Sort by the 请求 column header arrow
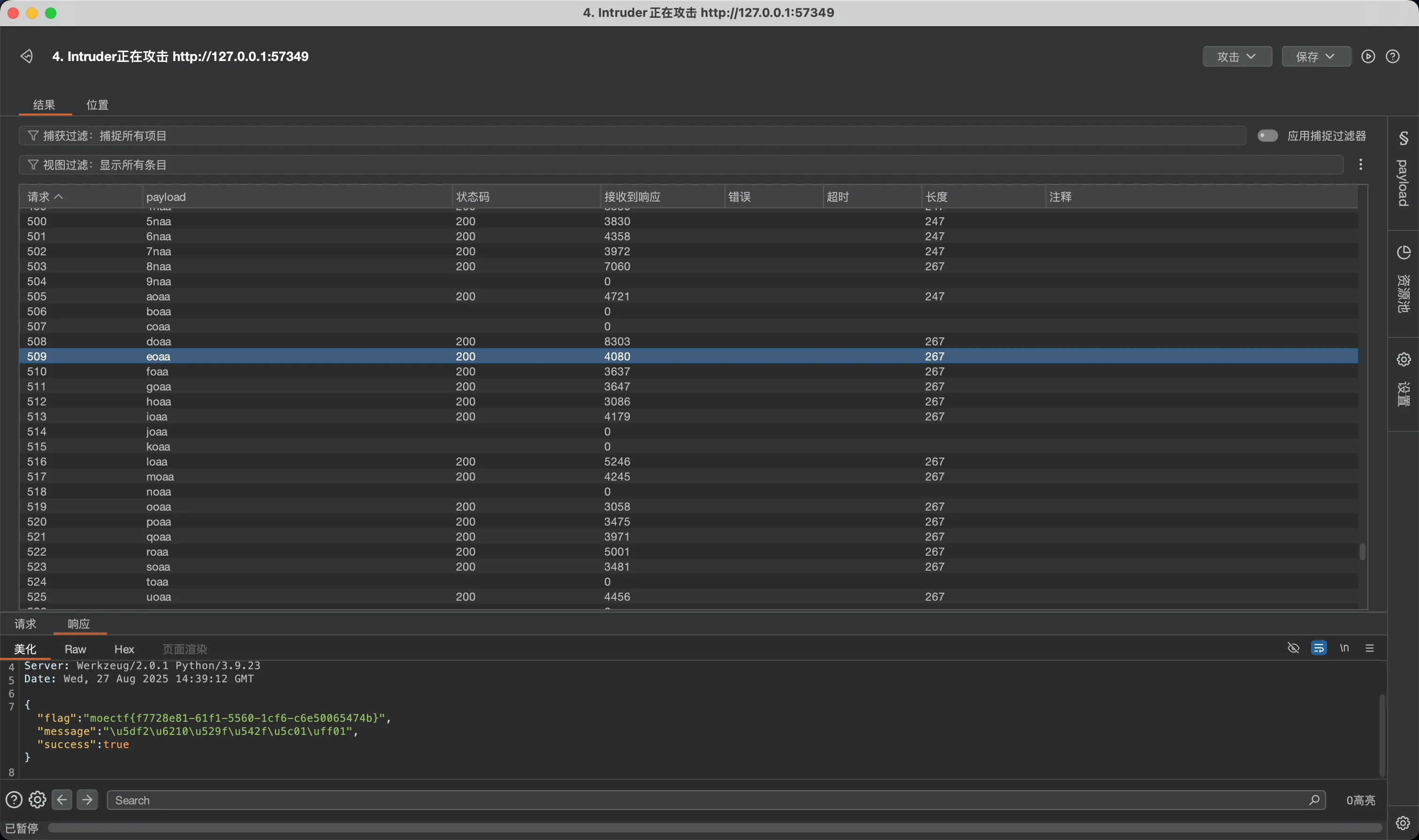1419x840 pixels. click(59, 197)
